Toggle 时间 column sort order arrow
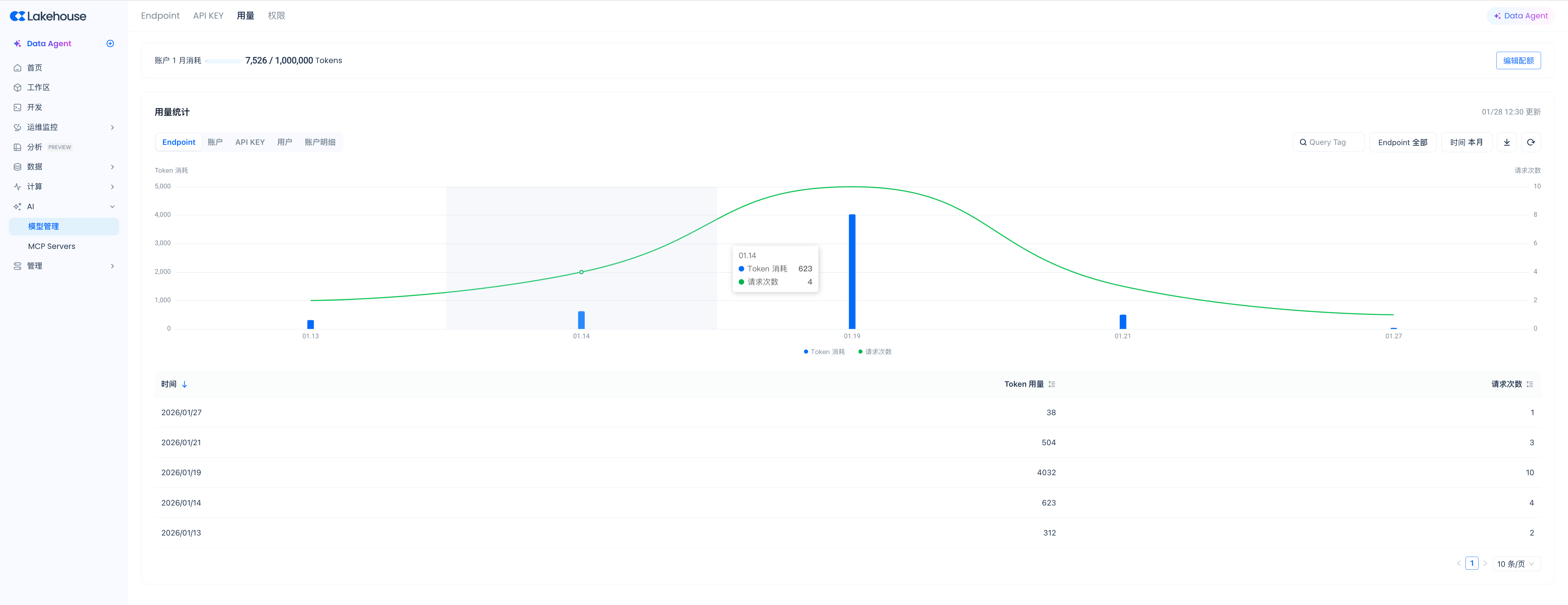Image resolution: width=1568 pixels, height=605 pixels. 184,384
